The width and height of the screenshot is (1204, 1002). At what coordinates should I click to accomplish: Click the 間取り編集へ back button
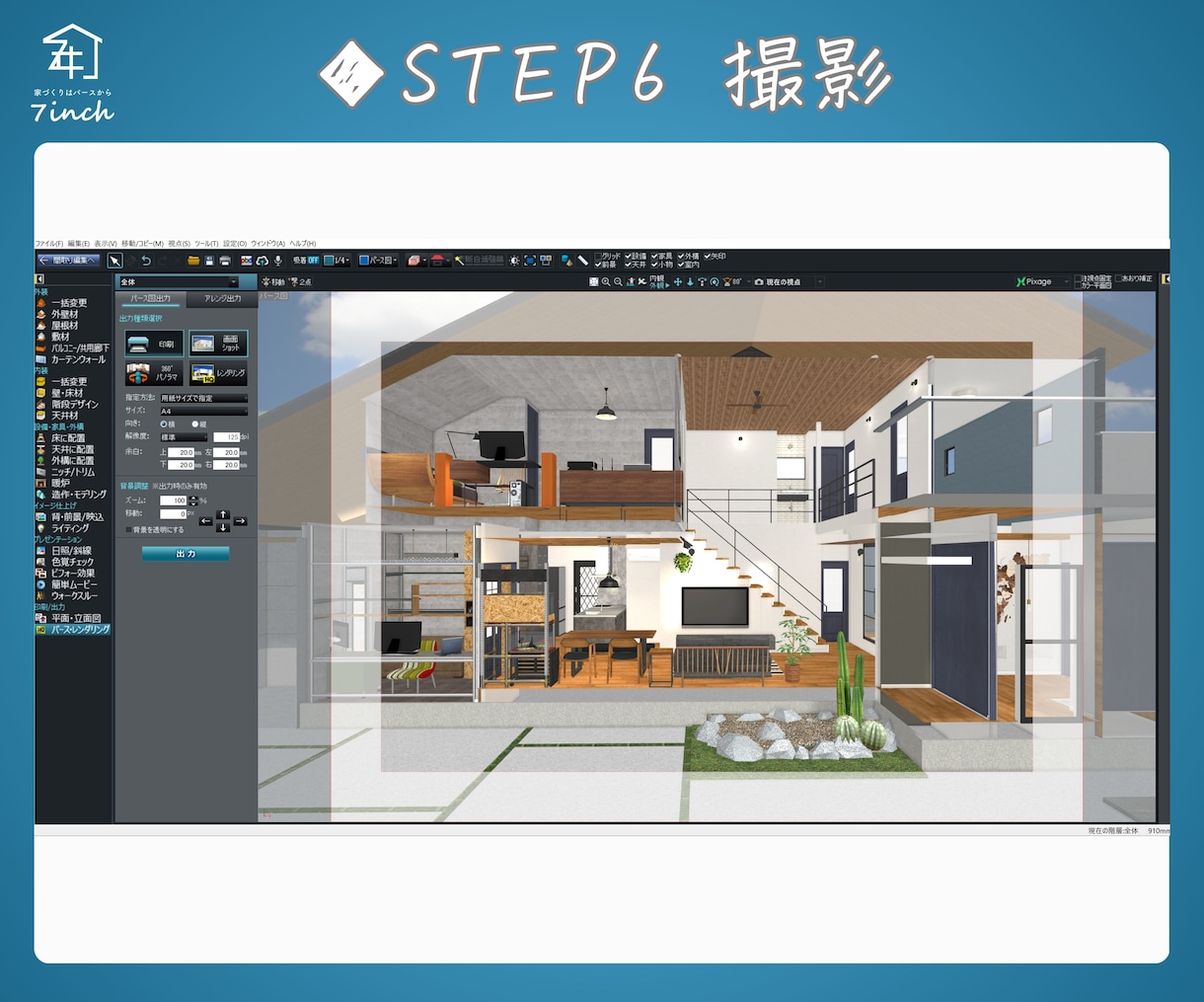(x=68, y=261)
